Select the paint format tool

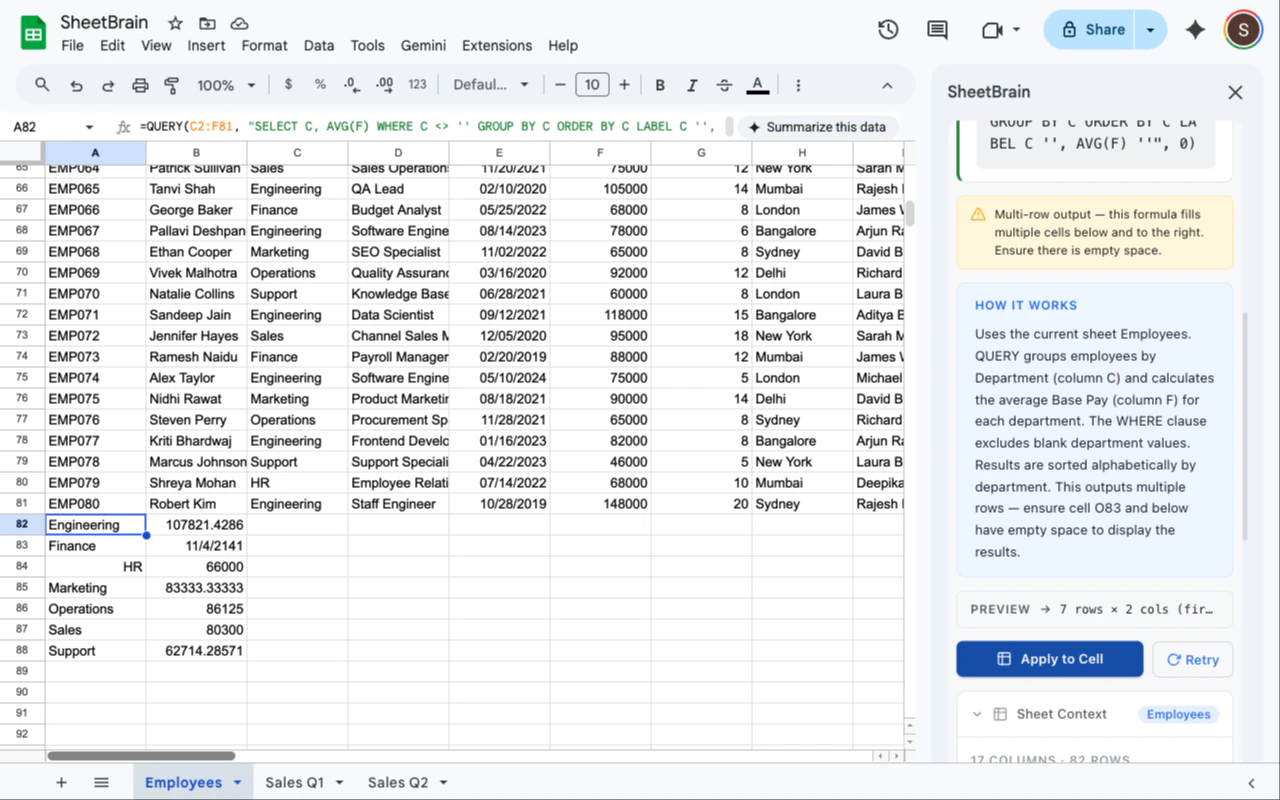pos(171,85)
